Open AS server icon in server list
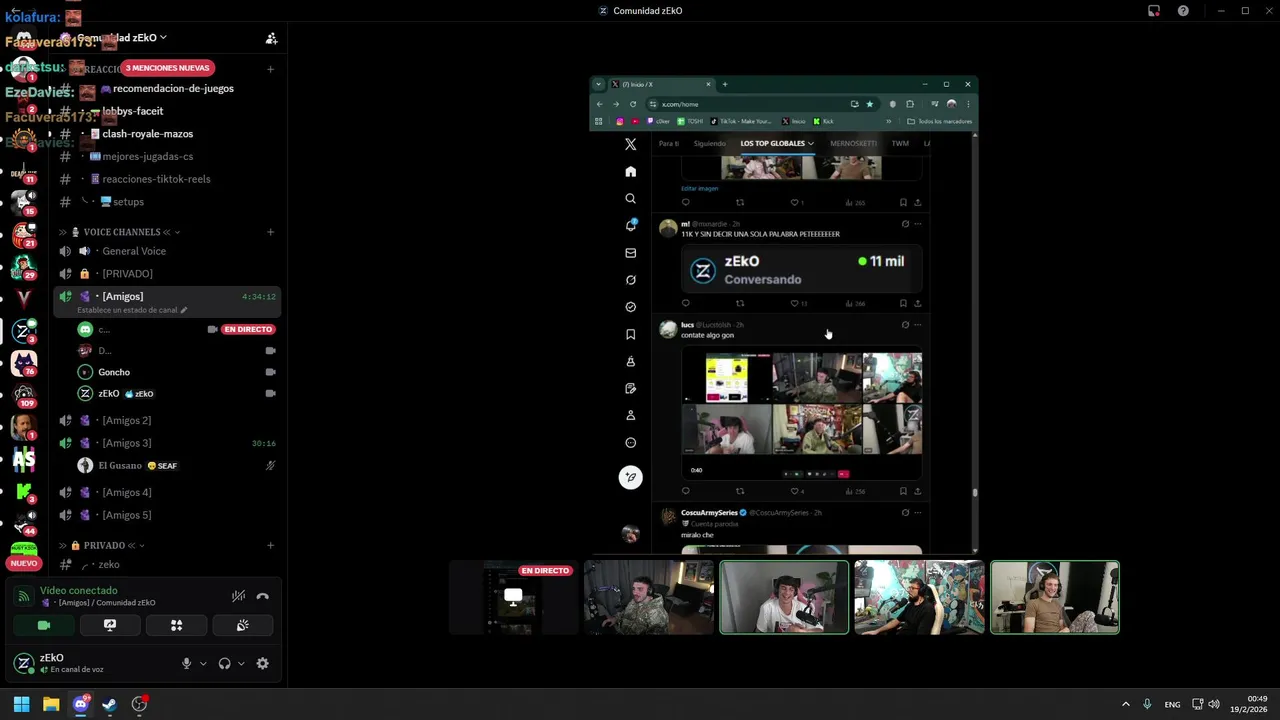1280x720 pixels. tap(24, 460)
